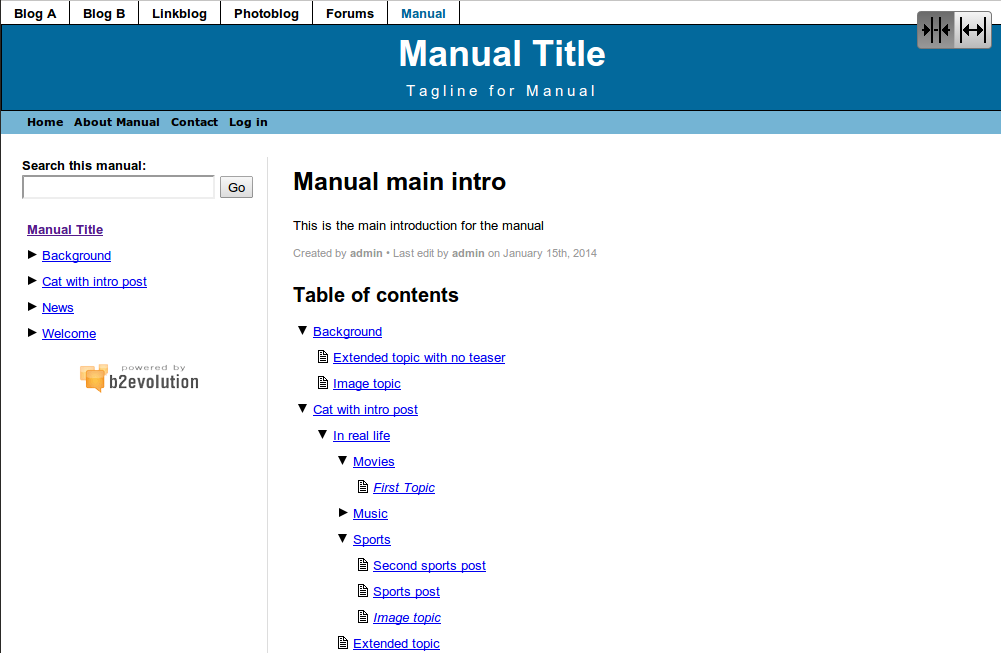Click page icon beside Image topic under Background
The image size is (1001, 653).
323,383
